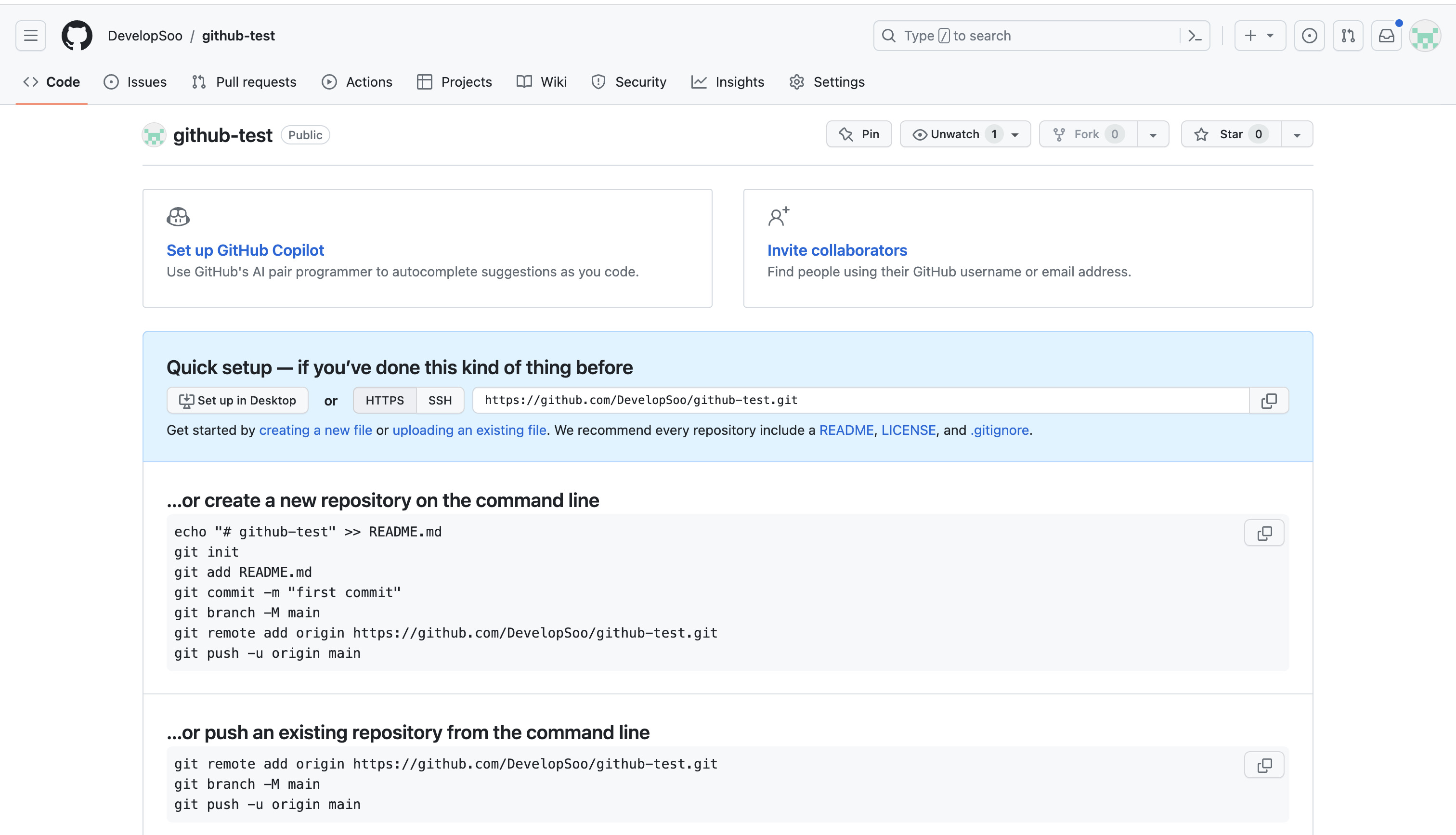
Task: Click the Unwatch button
Action: pos(965,134)
